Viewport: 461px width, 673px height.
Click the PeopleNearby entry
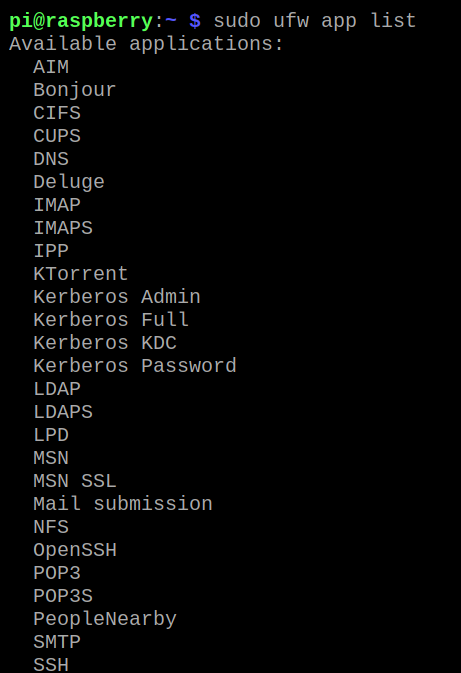point(105,619)
